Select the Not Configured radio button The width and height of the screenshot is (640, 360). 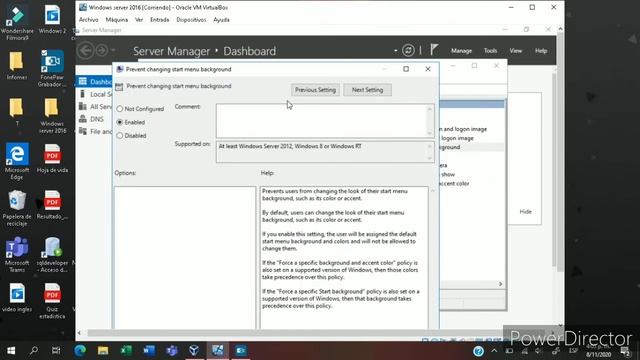(x=120, y=109)
